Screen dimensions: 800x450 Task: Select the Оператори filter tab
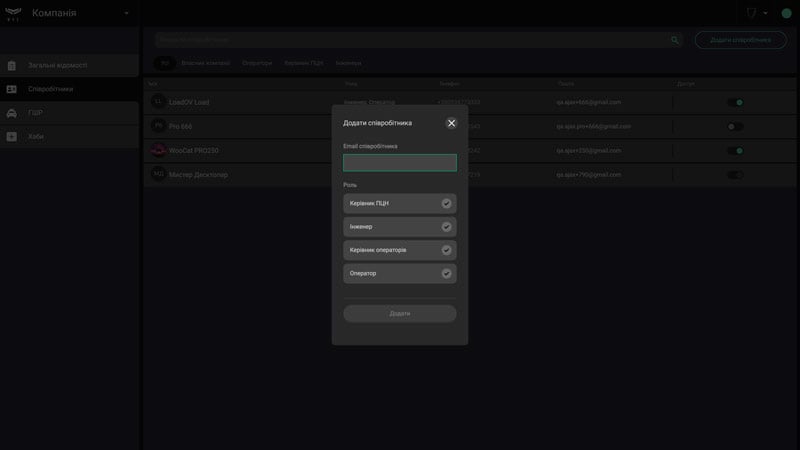(x=257, y=63)
